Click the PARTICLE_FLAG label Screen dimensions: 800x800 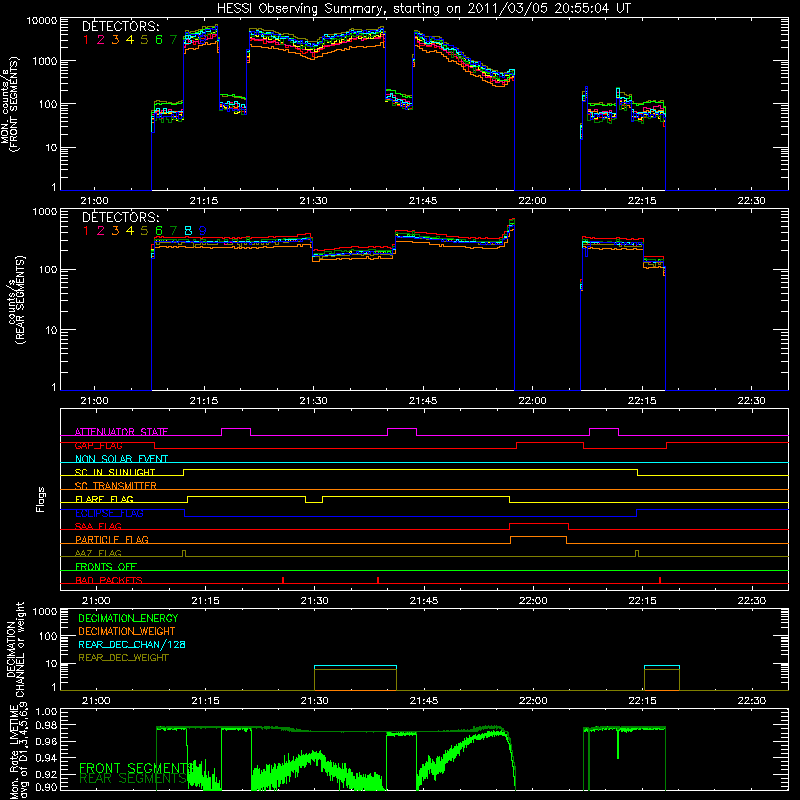point(112,539)
